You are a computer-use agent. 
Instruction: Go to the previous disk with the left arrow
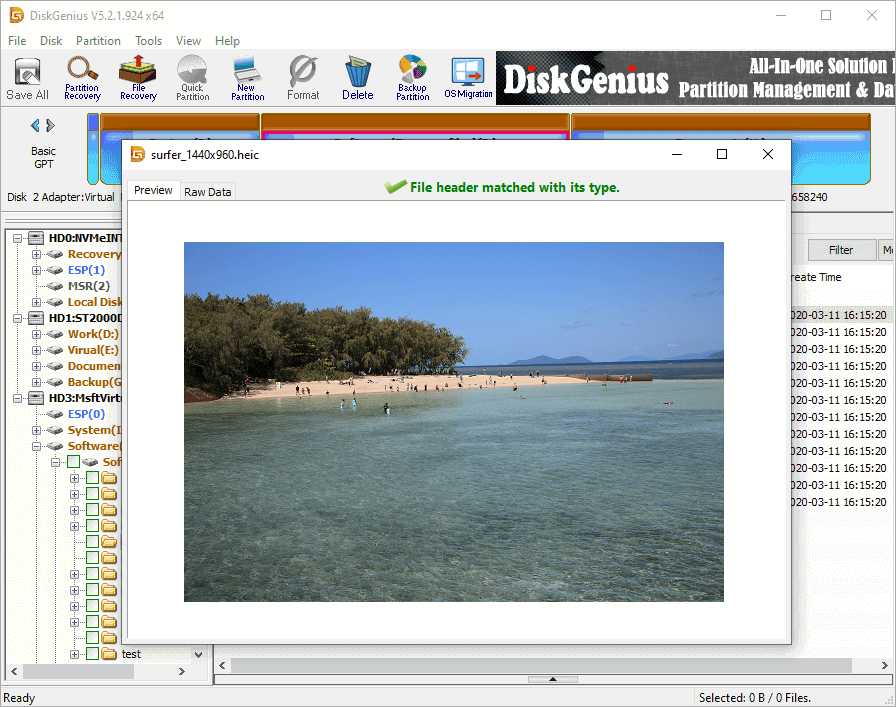pos(35,125)
